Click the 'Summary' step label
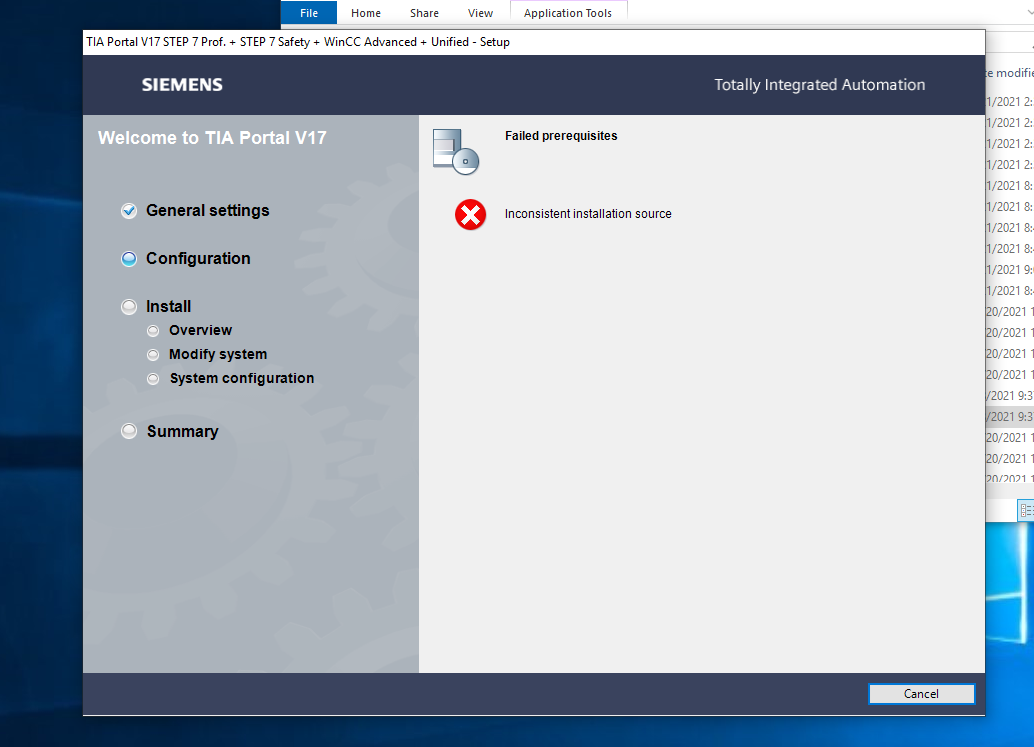The image size is (1034, 747). point(183,431)
